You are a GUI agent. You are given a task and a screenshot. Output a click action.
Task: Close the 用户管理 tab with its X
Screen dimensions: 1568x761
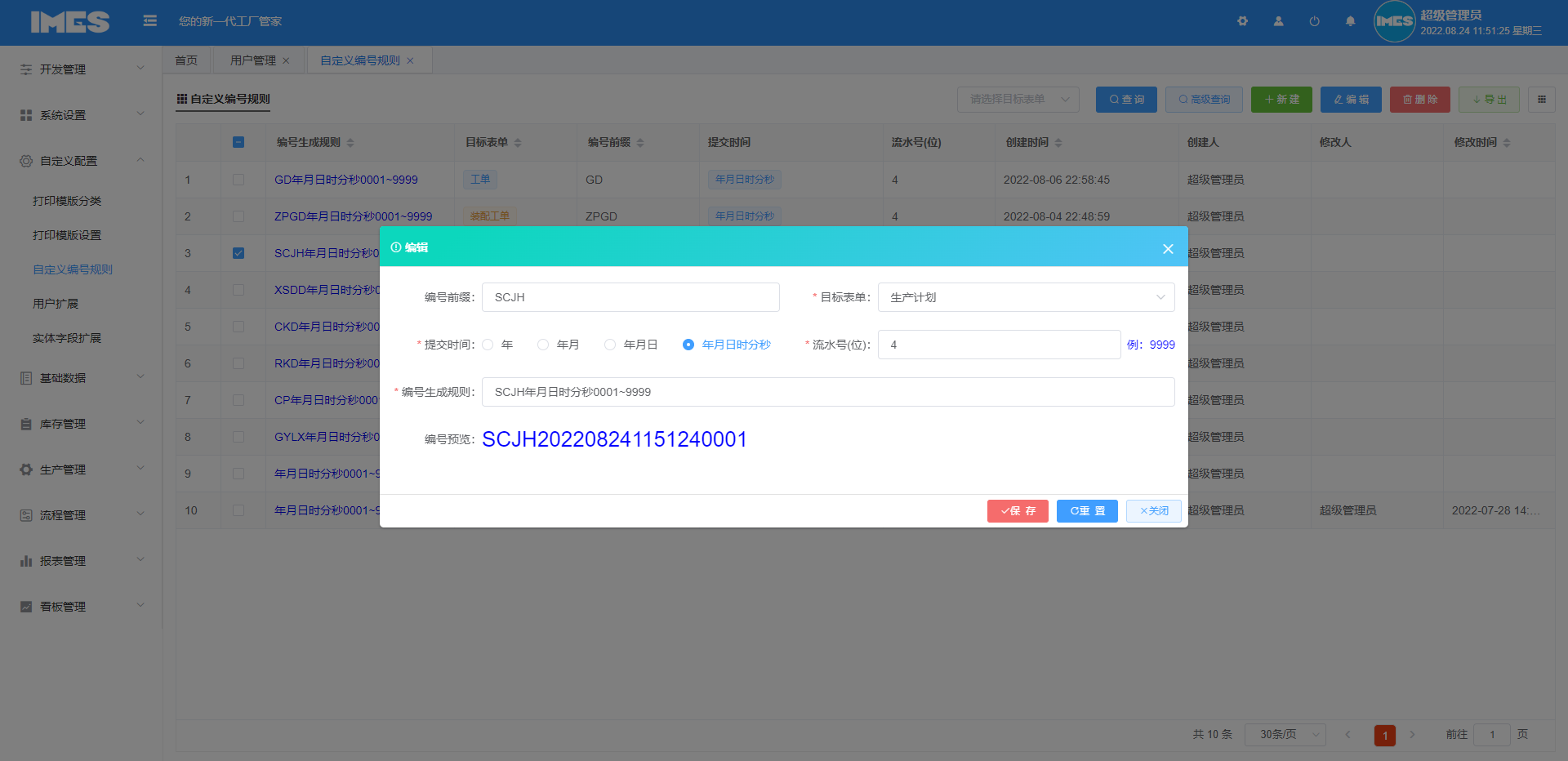286,60
